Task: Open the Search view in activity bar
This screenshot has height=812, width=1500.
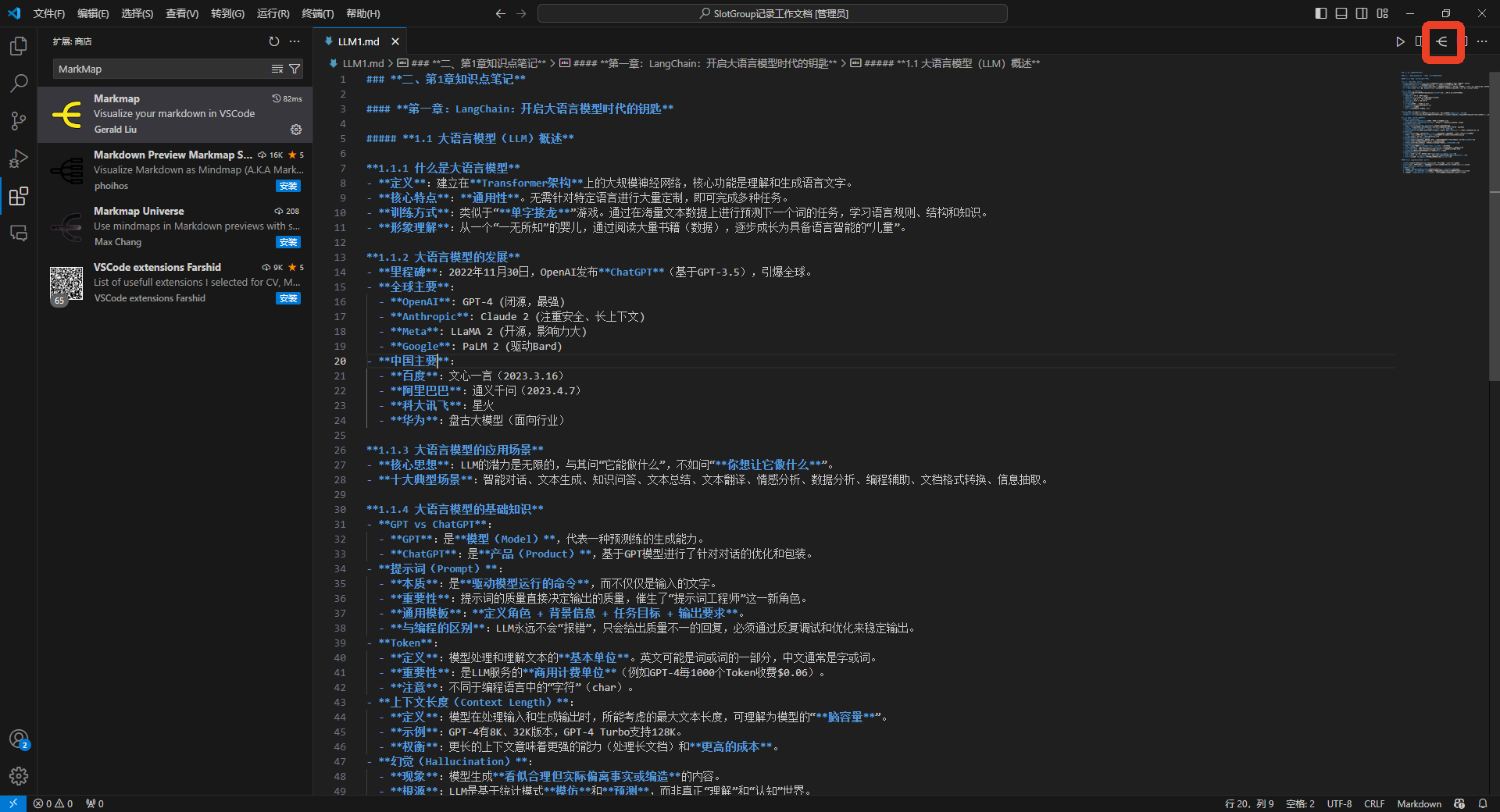Action: tap(19, 84)
